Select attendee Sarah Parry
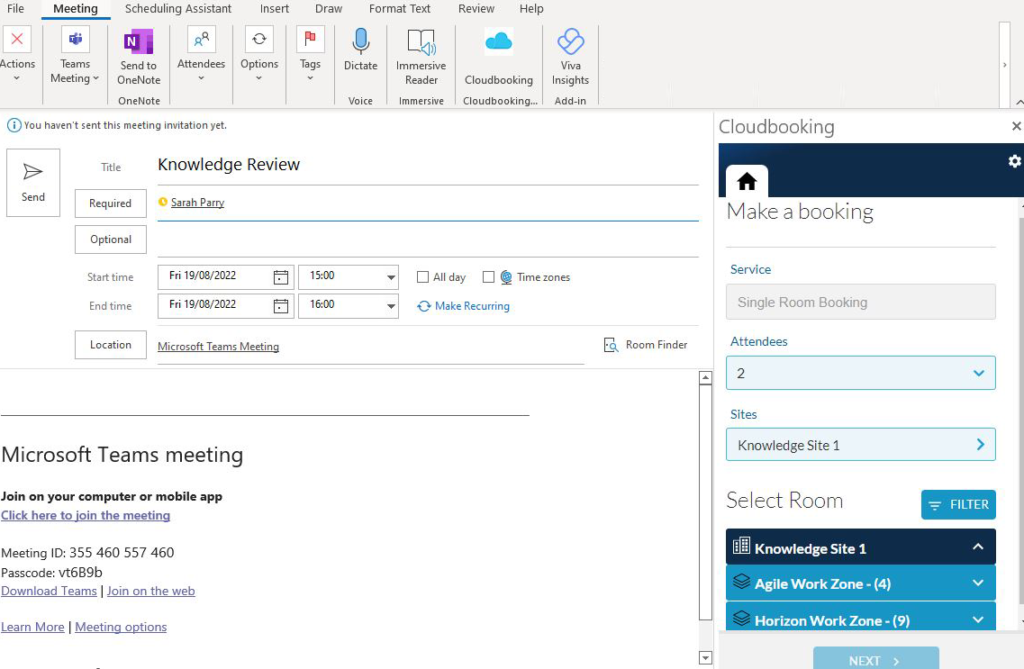This screenshot has width=1024, height=669. pos(197,203)
